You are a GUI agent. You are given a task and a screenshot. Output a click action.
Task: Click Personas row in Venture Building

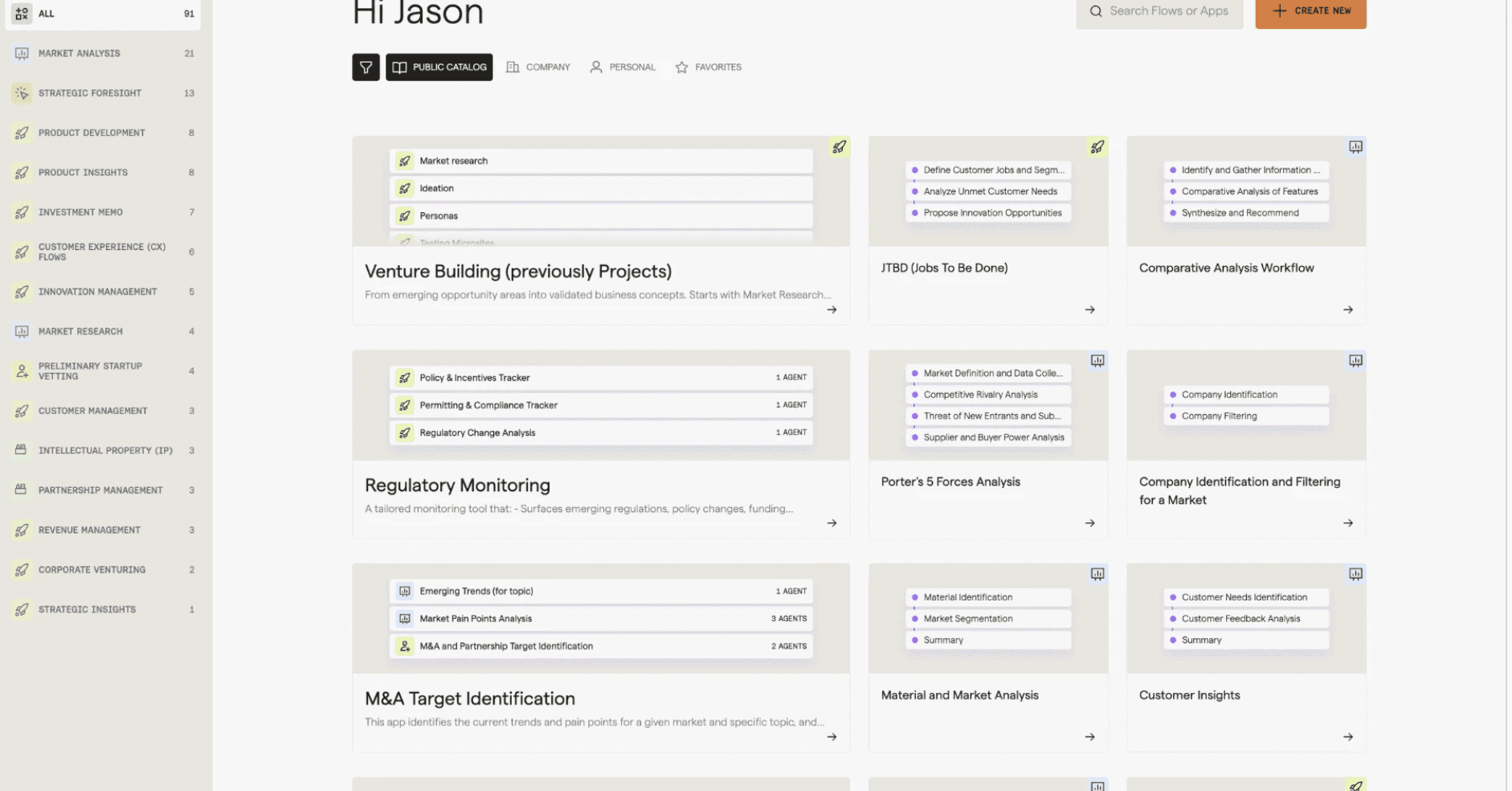[601, 215]
